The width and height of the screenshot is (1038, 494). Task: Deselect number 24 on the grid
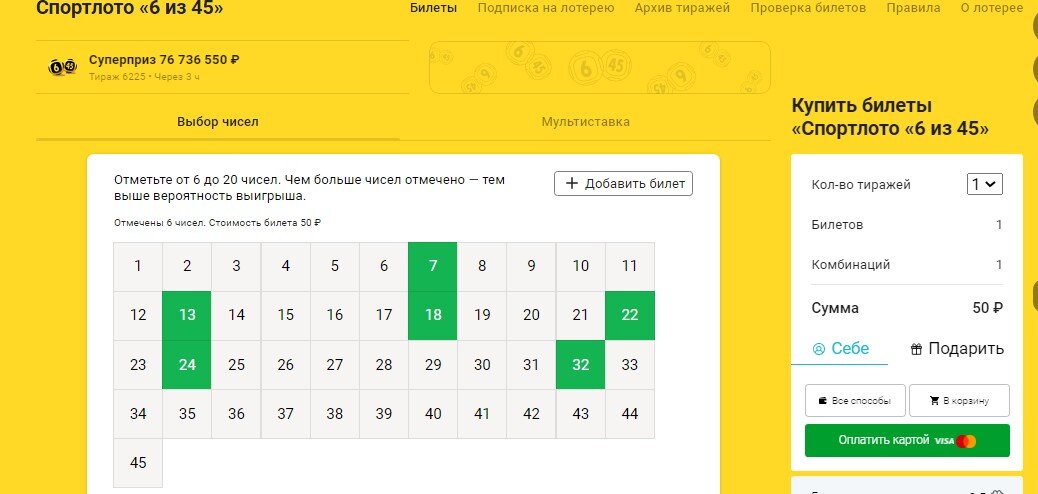click(x=187, y=365)
